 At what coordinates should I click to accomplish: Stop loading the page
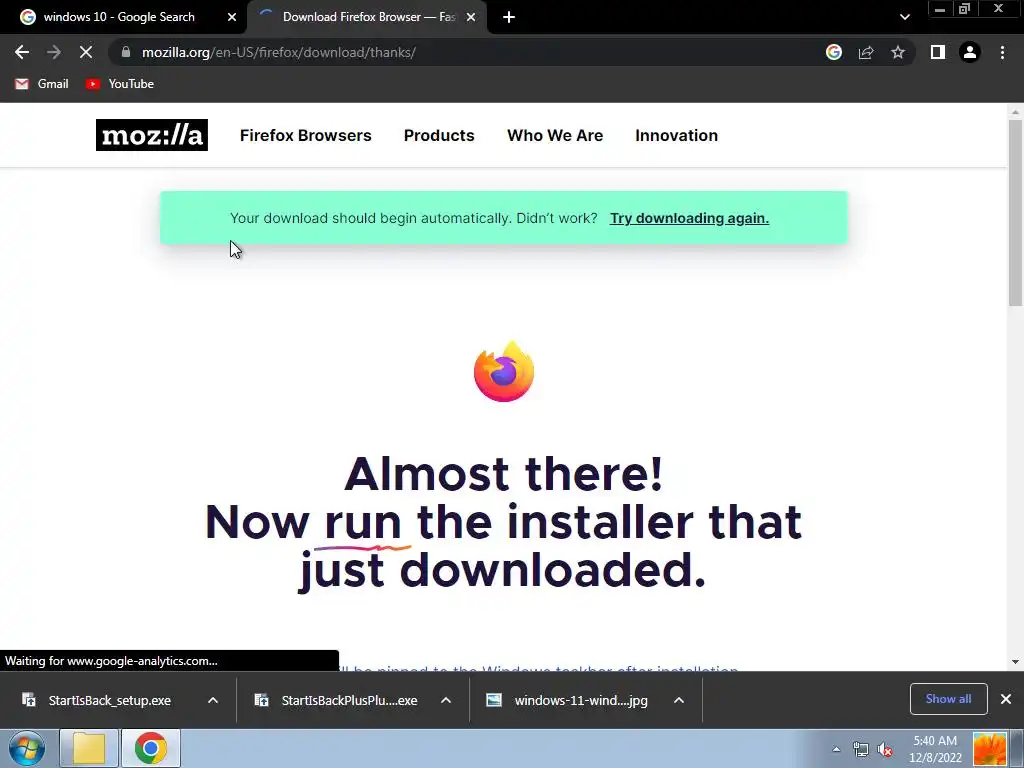pos(86,52)
